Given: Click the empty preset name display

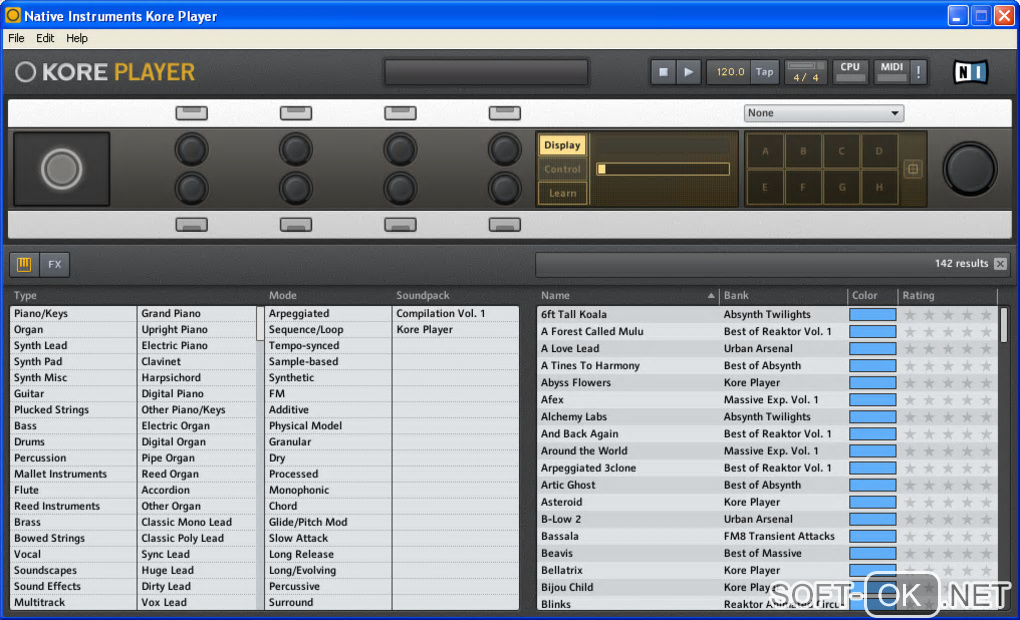Looking at the screenshot, I should pyautogui.click(x=487, y=72).
